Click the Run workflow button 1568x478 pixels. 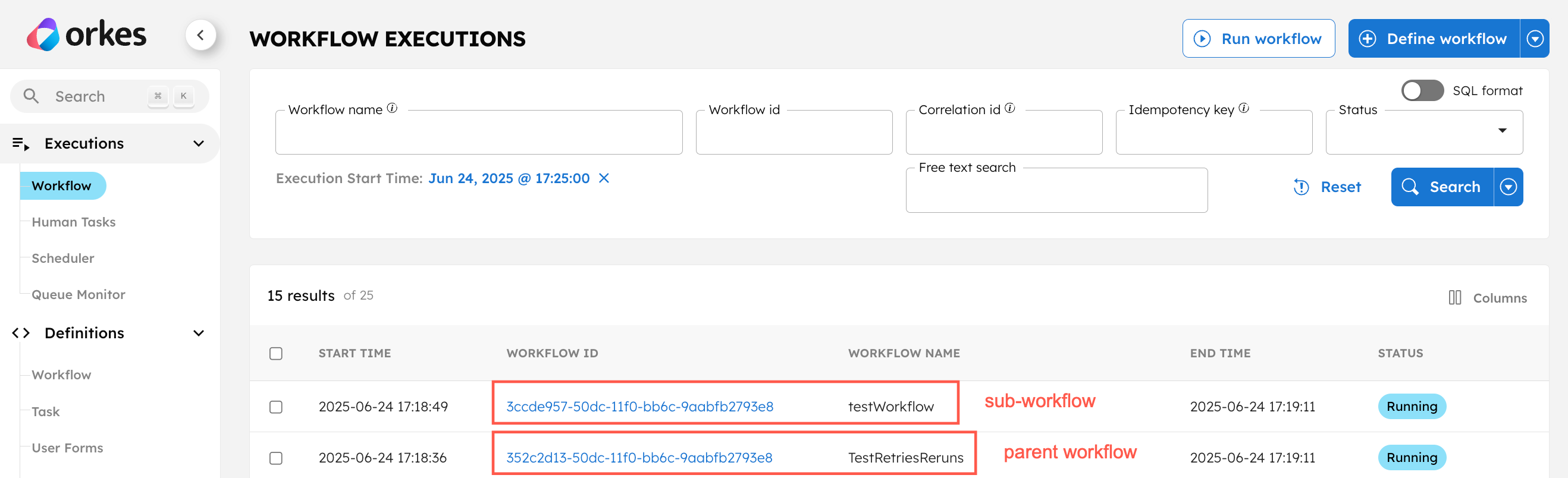(x=1258, y=39)
